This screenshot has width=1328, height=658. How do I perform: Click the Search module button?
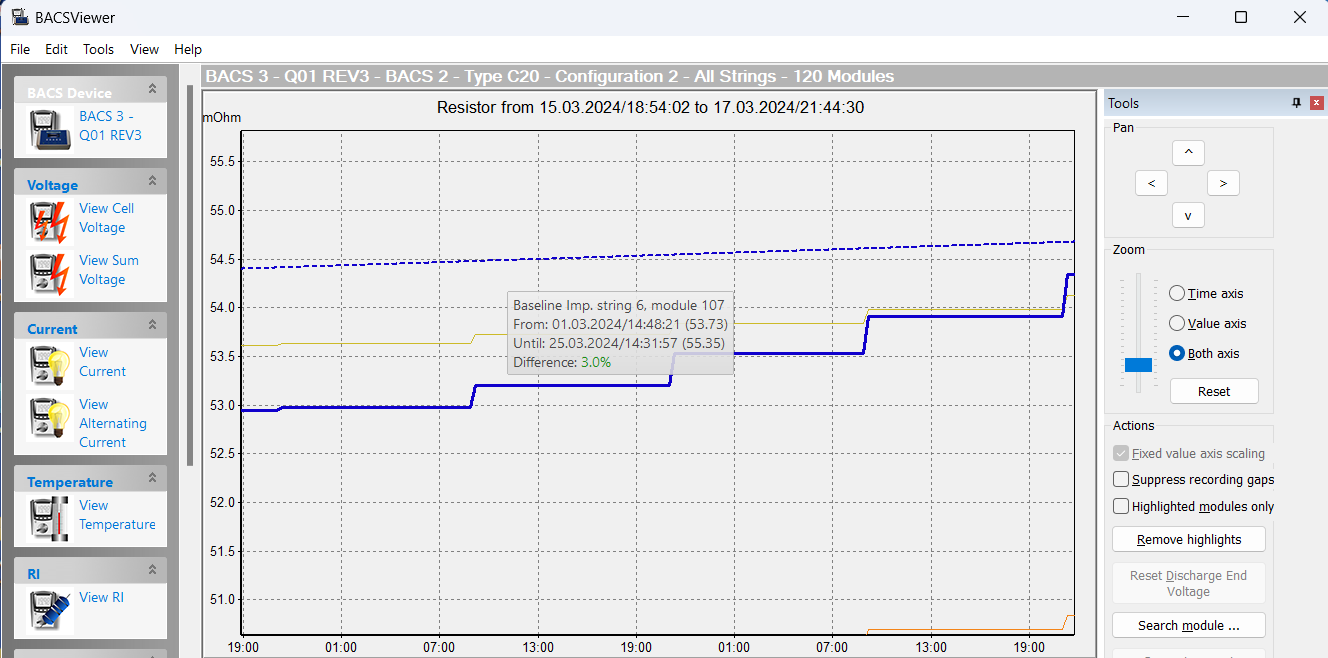[1188, 626]
